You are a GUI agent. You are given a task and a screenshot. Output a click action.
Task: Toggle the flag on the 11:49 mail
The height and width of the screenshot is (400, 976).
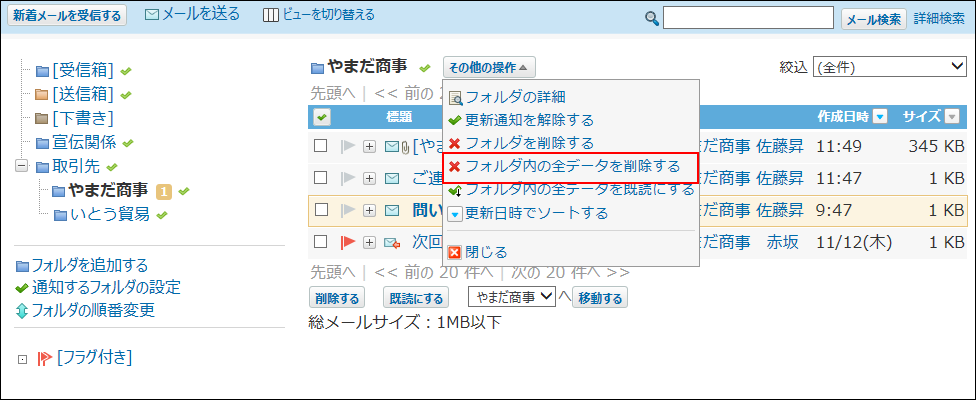pos(347,147)
